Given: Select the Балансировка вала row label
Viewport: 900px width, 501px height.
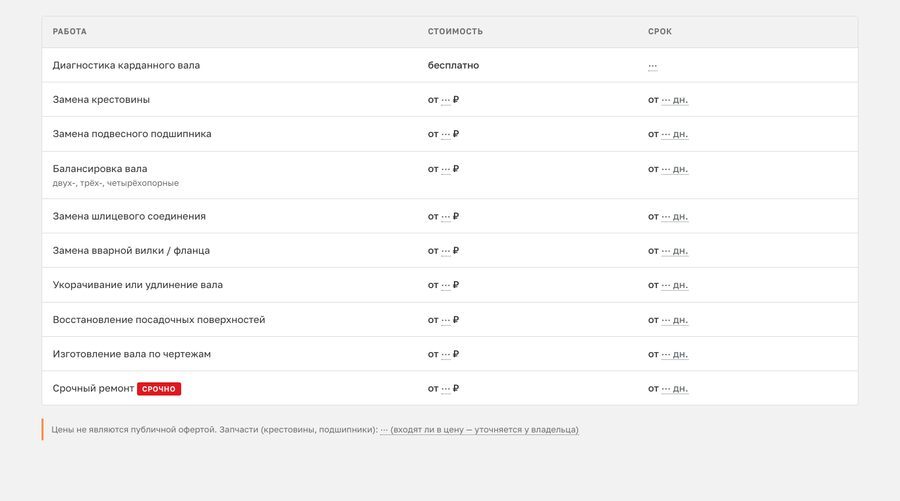Looking at the screenshot, I should point(100,169).
